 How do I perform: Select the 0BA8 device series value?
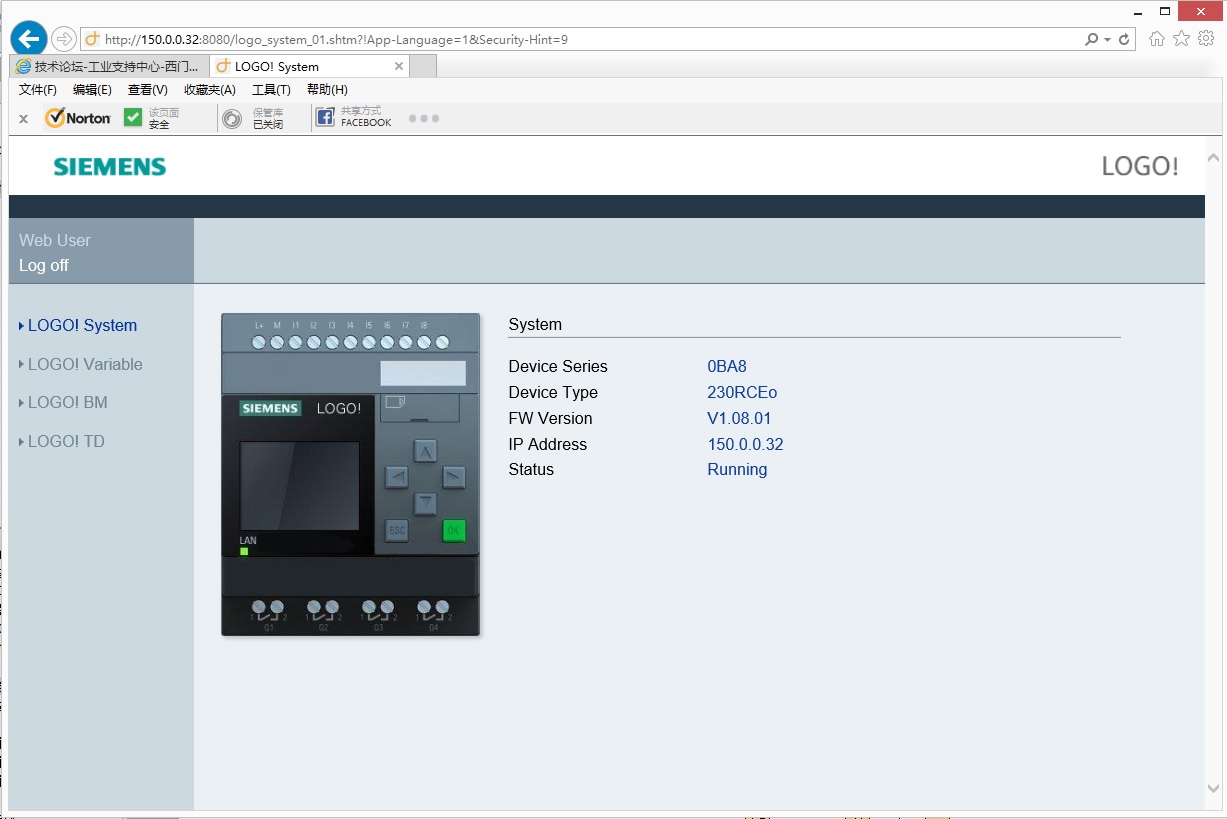point(727,366)
